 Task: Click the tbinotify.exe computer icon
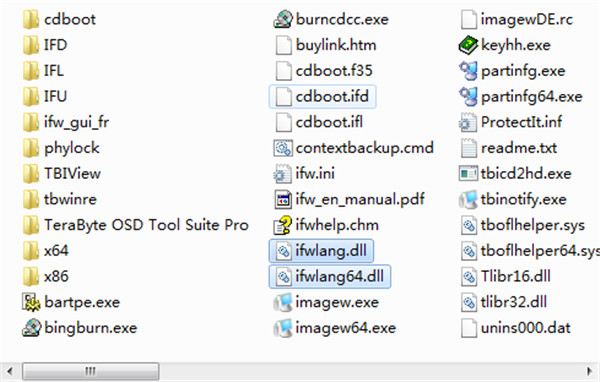pyautogui.click(x=468, y=199)
